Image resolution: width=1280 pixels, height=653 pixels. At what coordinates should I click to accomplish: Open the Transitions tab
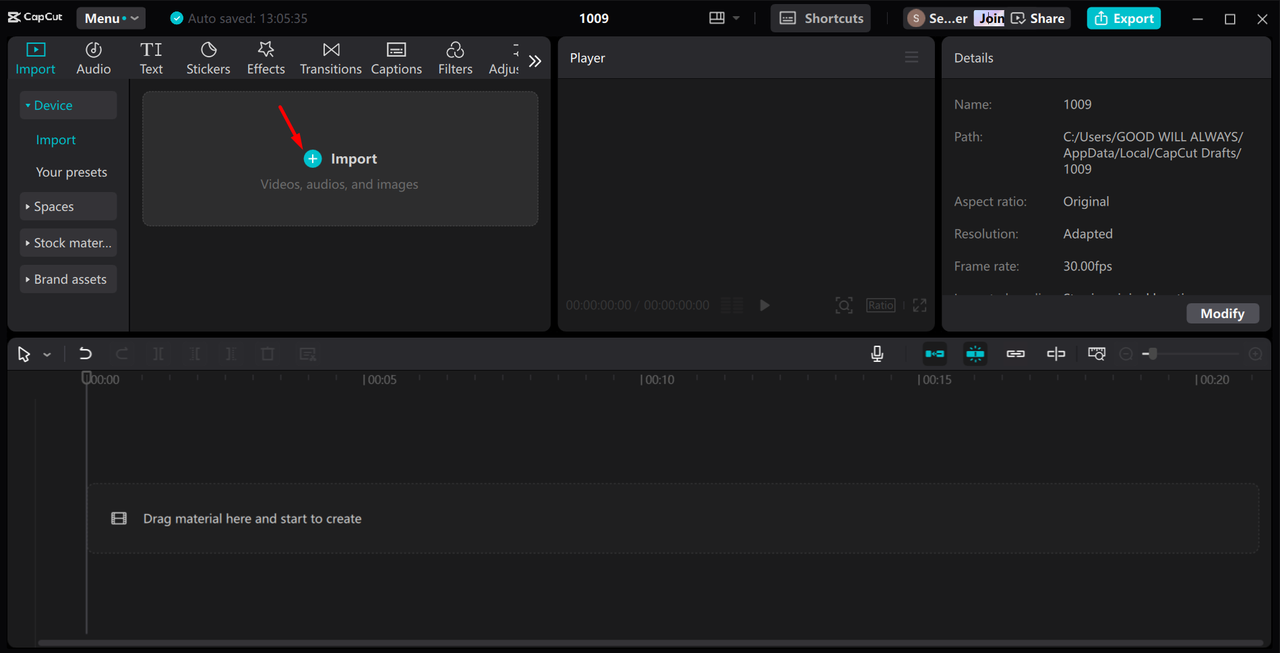point(331,59)
